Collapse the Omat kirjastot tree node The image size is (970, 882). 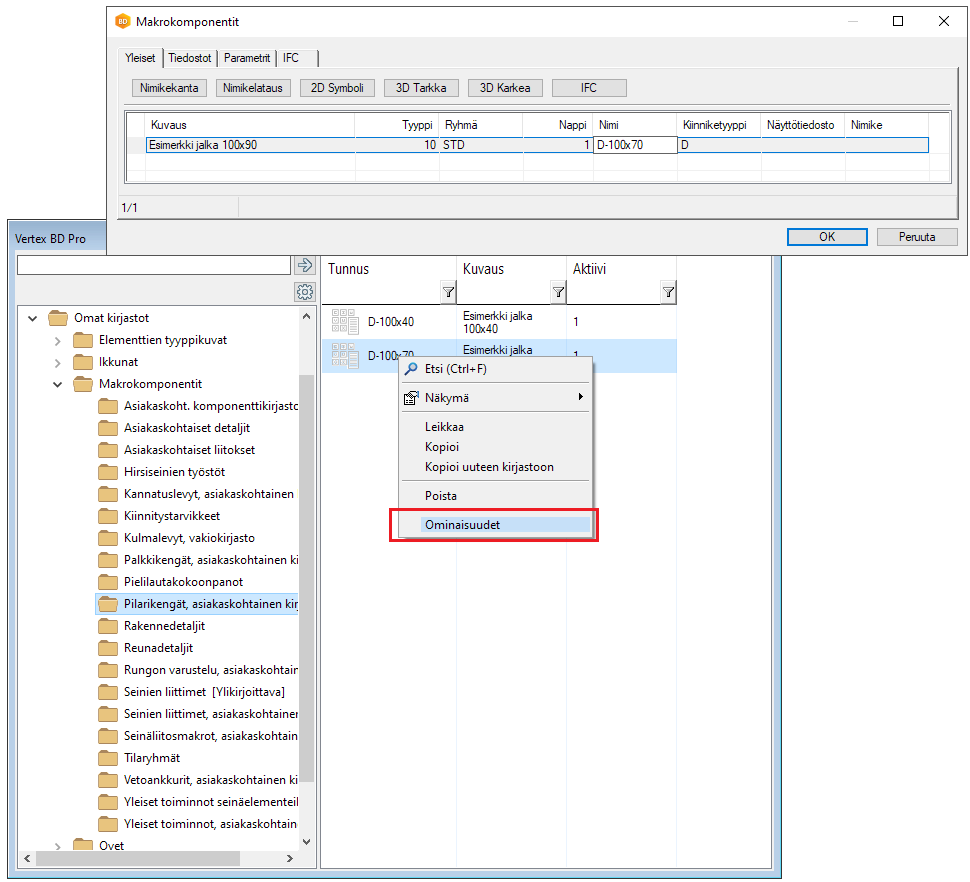[x=34, y=318]
